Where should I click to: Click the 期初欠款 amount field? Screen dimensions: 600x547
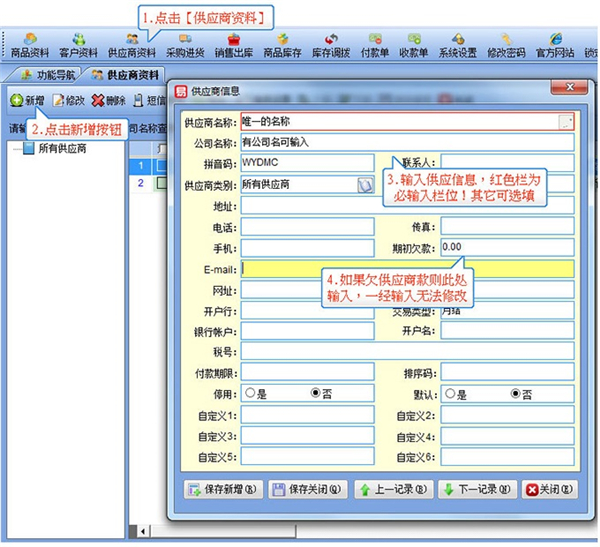[x=507, y=248]
